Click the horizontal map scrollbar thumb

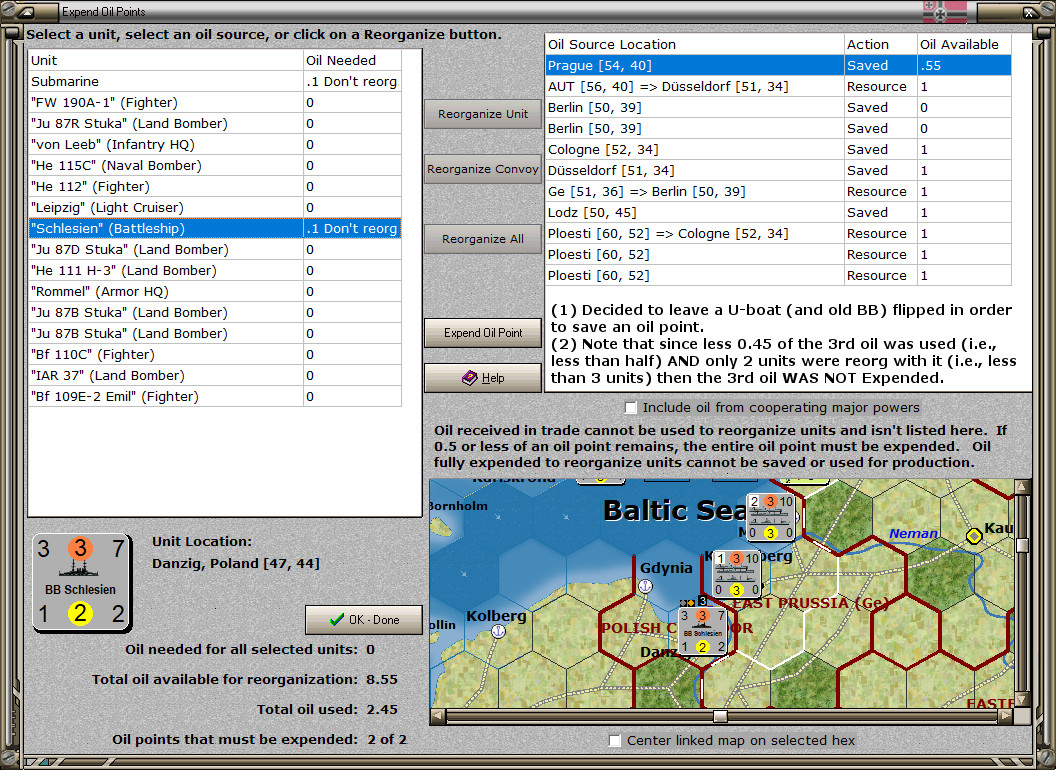point(720,716)
